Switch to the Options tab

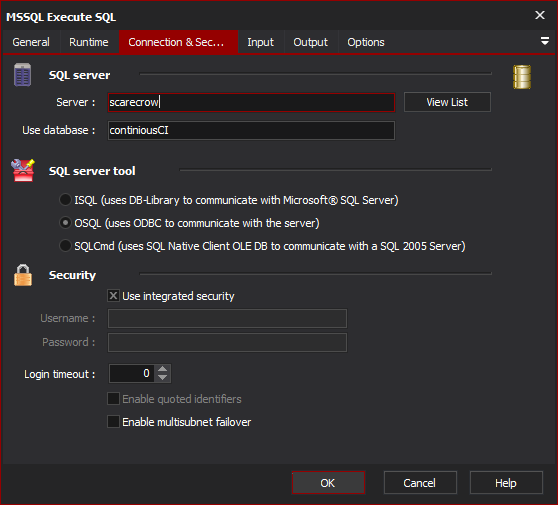point(366,42)
